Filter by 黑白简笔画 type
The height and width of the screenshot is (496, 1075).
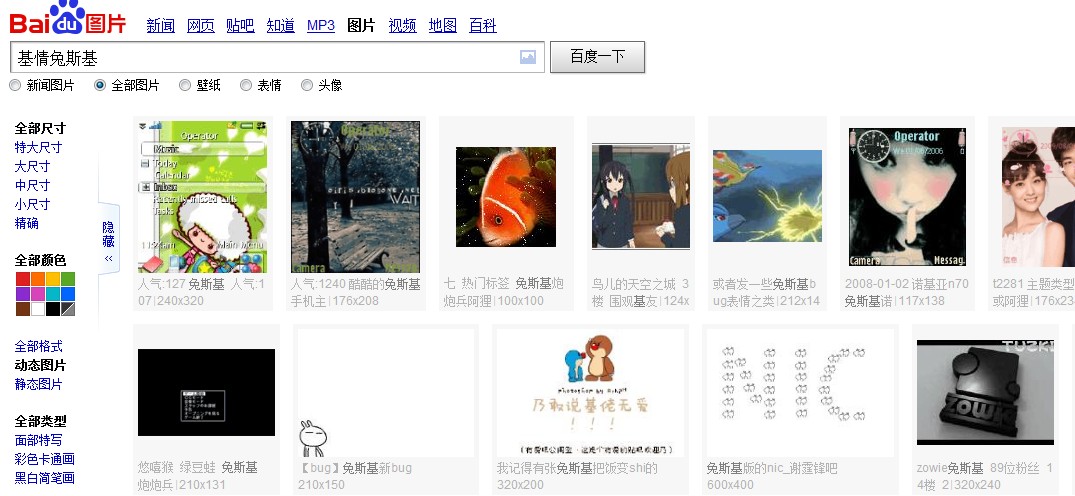[45, 478]
